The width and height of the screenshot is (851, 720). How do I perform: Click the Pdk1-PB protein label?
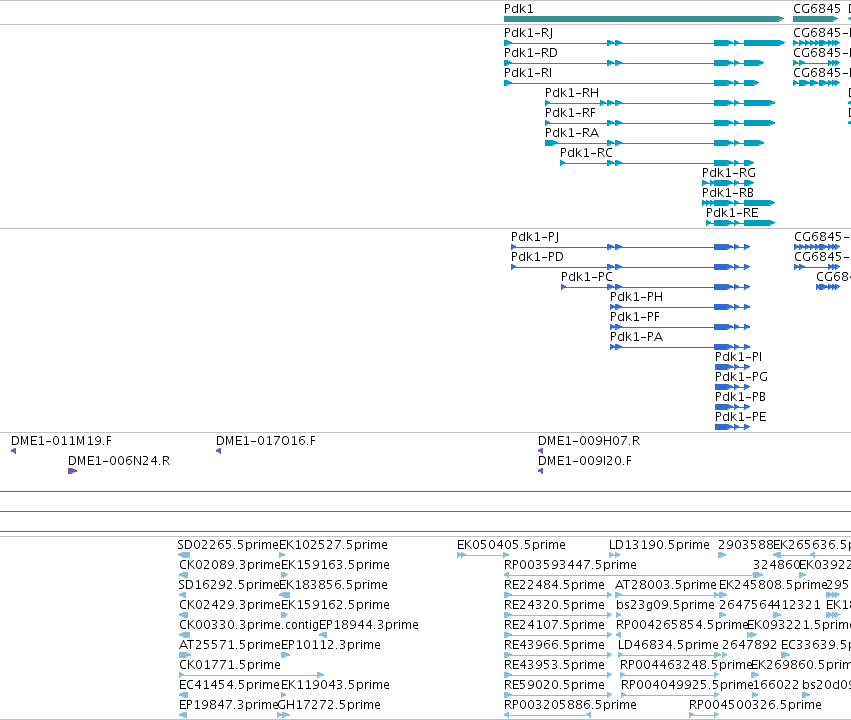(x=740, y=397)
